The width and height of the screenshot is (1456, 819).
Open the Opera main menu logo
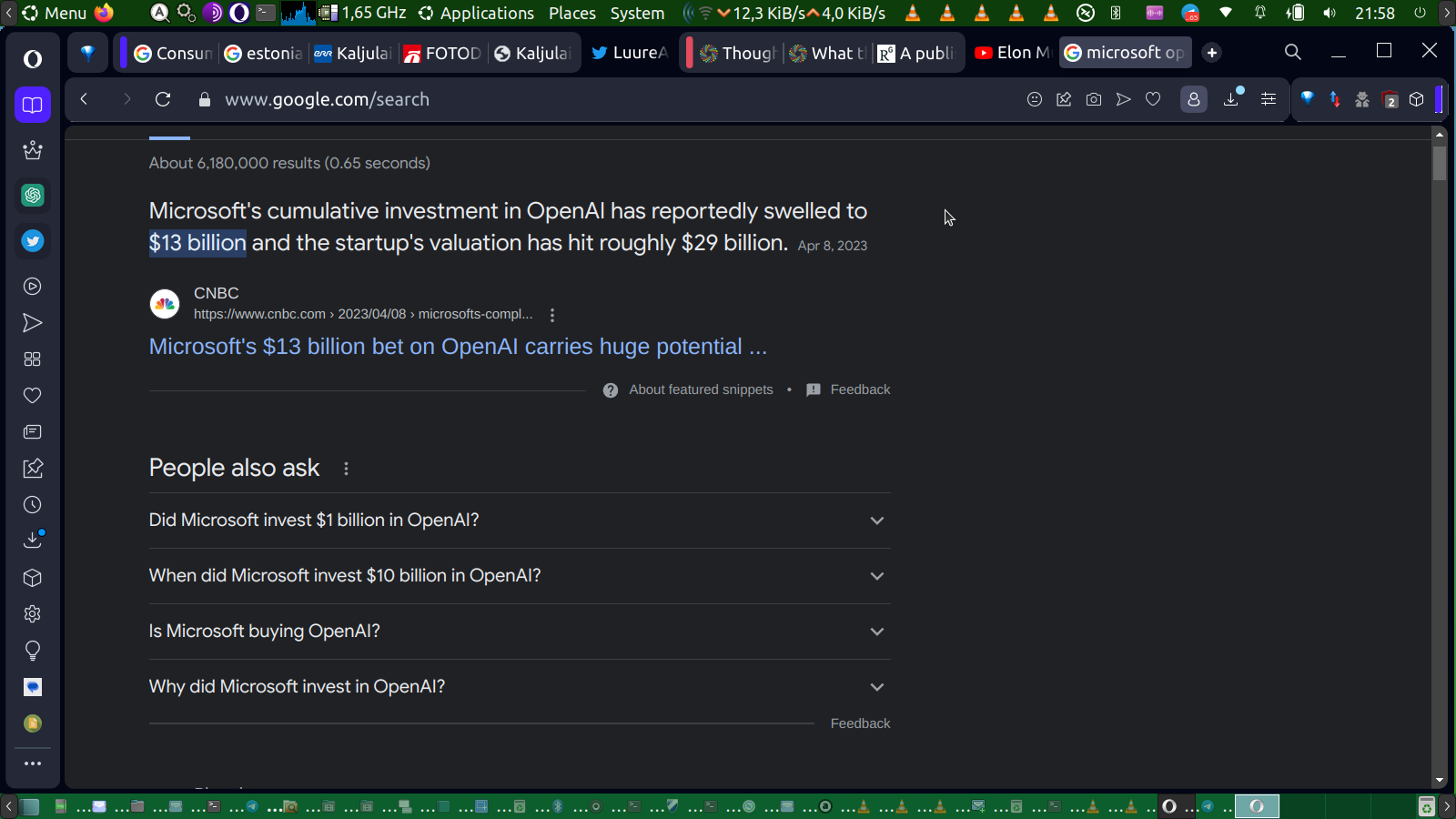click(x=33, y=59)
